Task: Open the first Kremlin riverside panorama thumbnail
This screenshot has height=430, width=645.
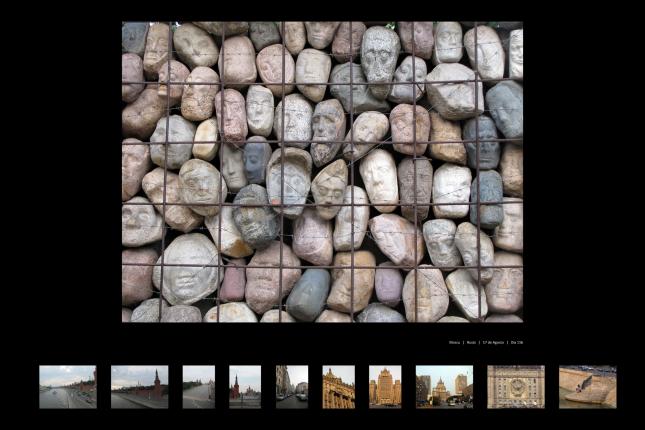Action: (x=68, y=386)
